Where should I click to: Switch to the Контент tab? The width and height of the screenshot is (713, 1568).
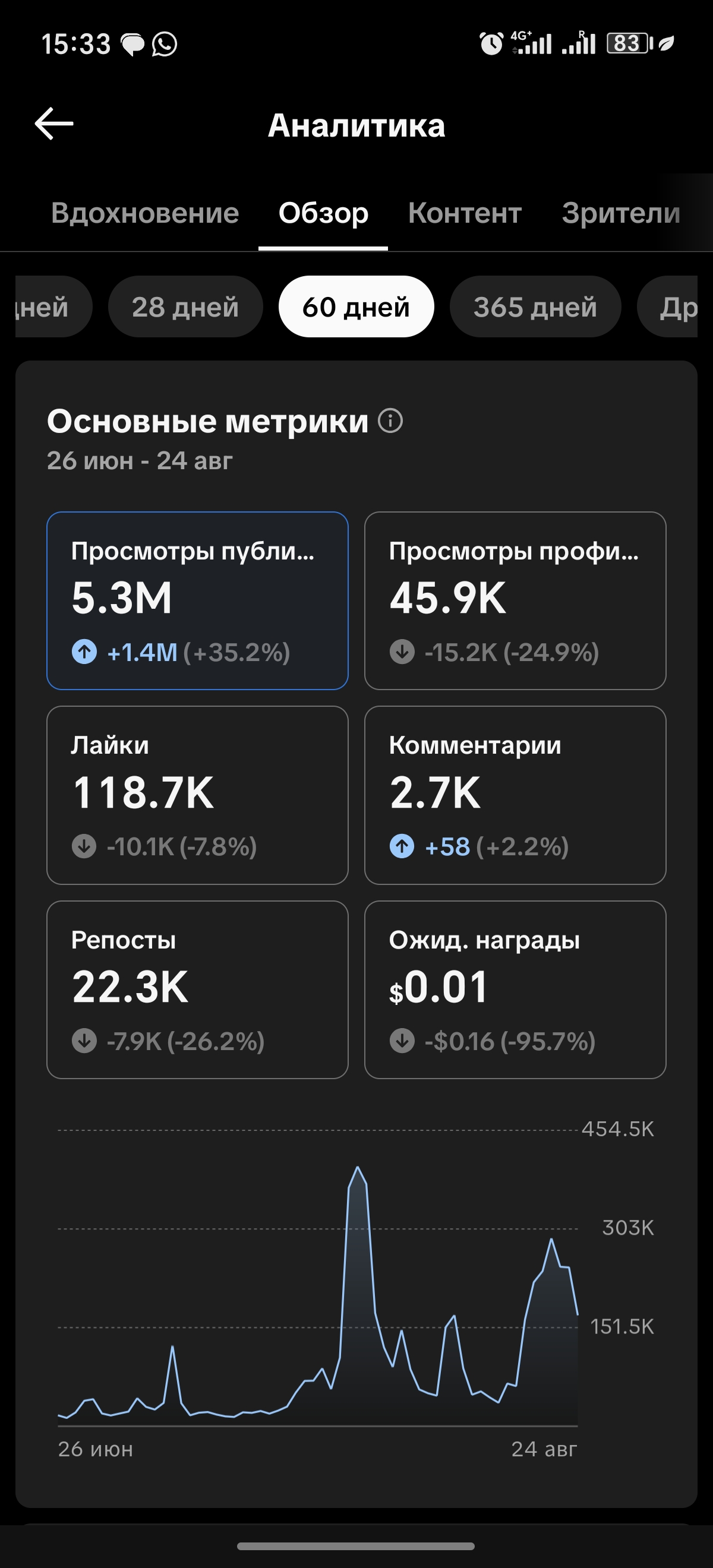465,213
